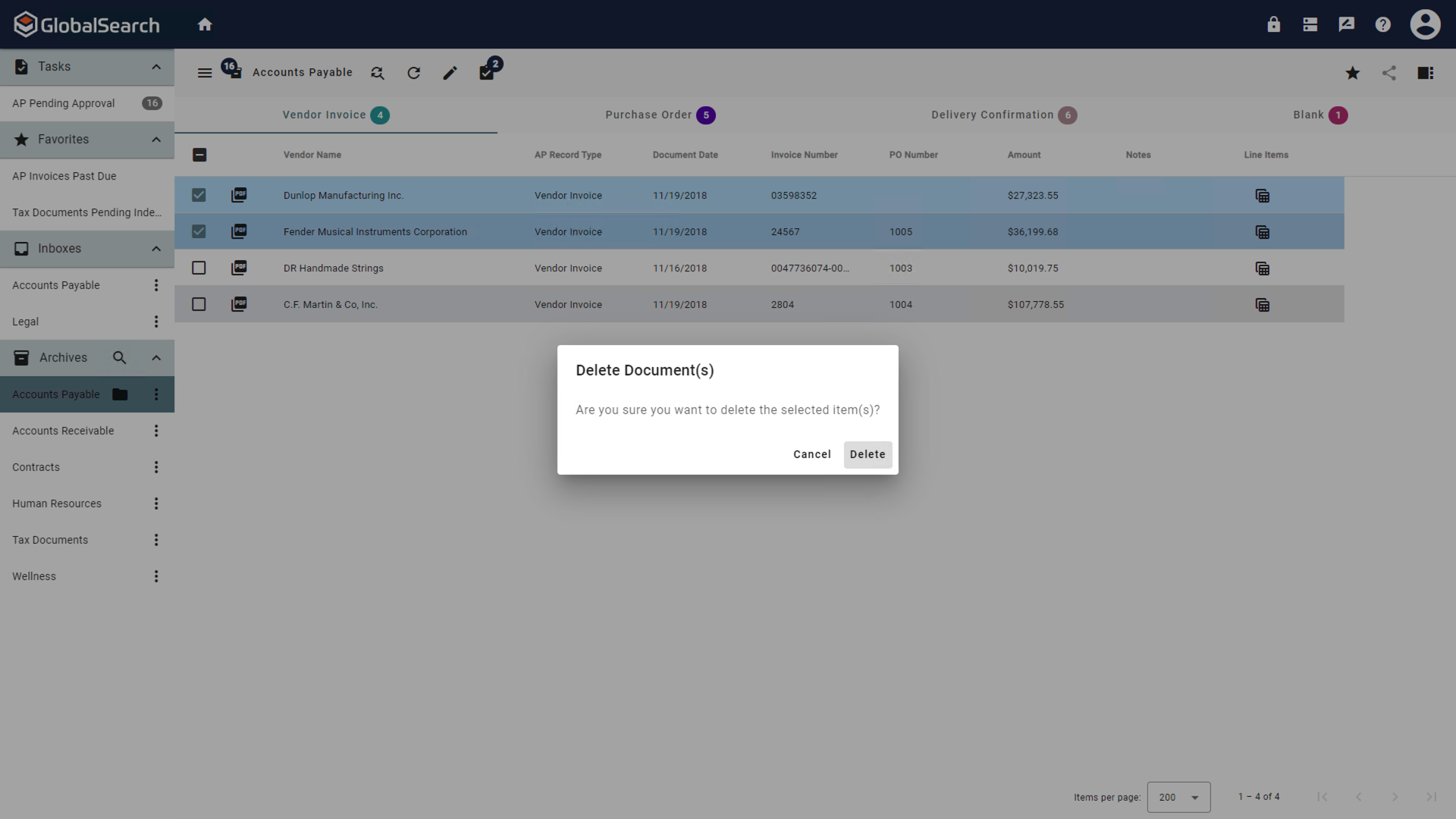Click the lock icon in top bar
Image resolution: width=1456 pixels, height=819 pixels.
click(1273, 24)
